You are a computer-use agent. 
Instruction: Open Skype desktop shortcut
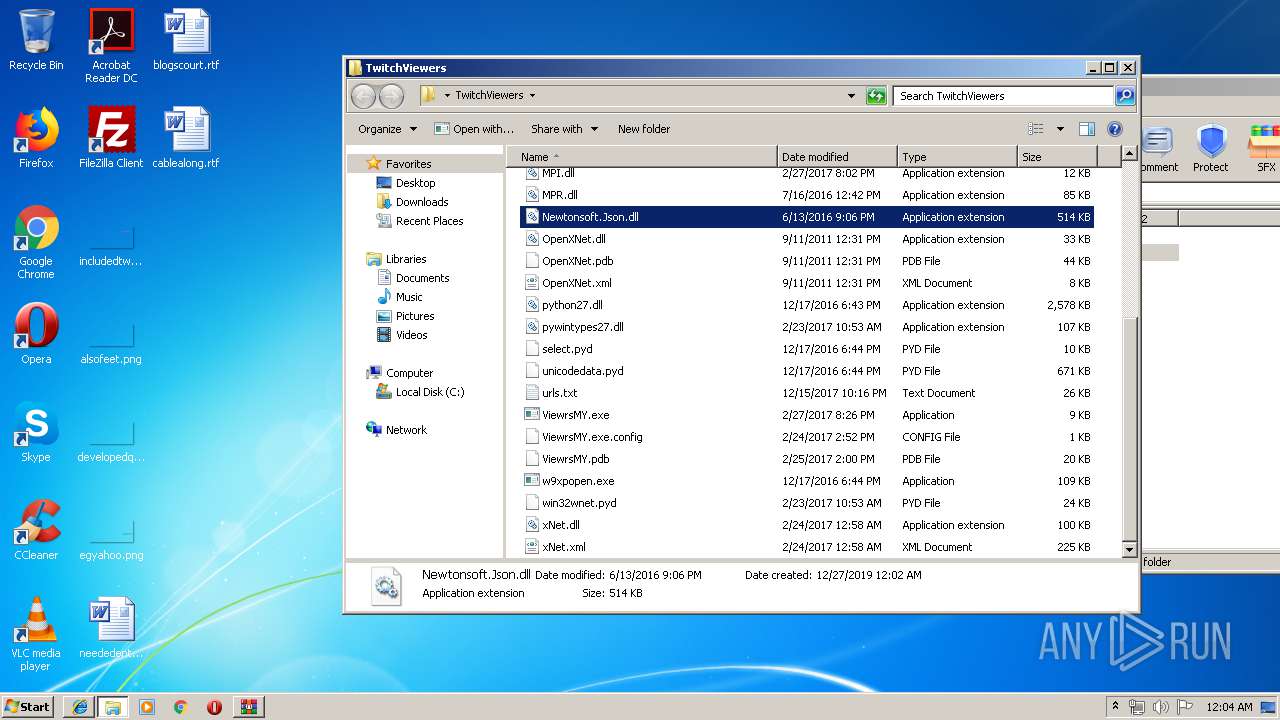pyautogui.click(x=36, y=432)
